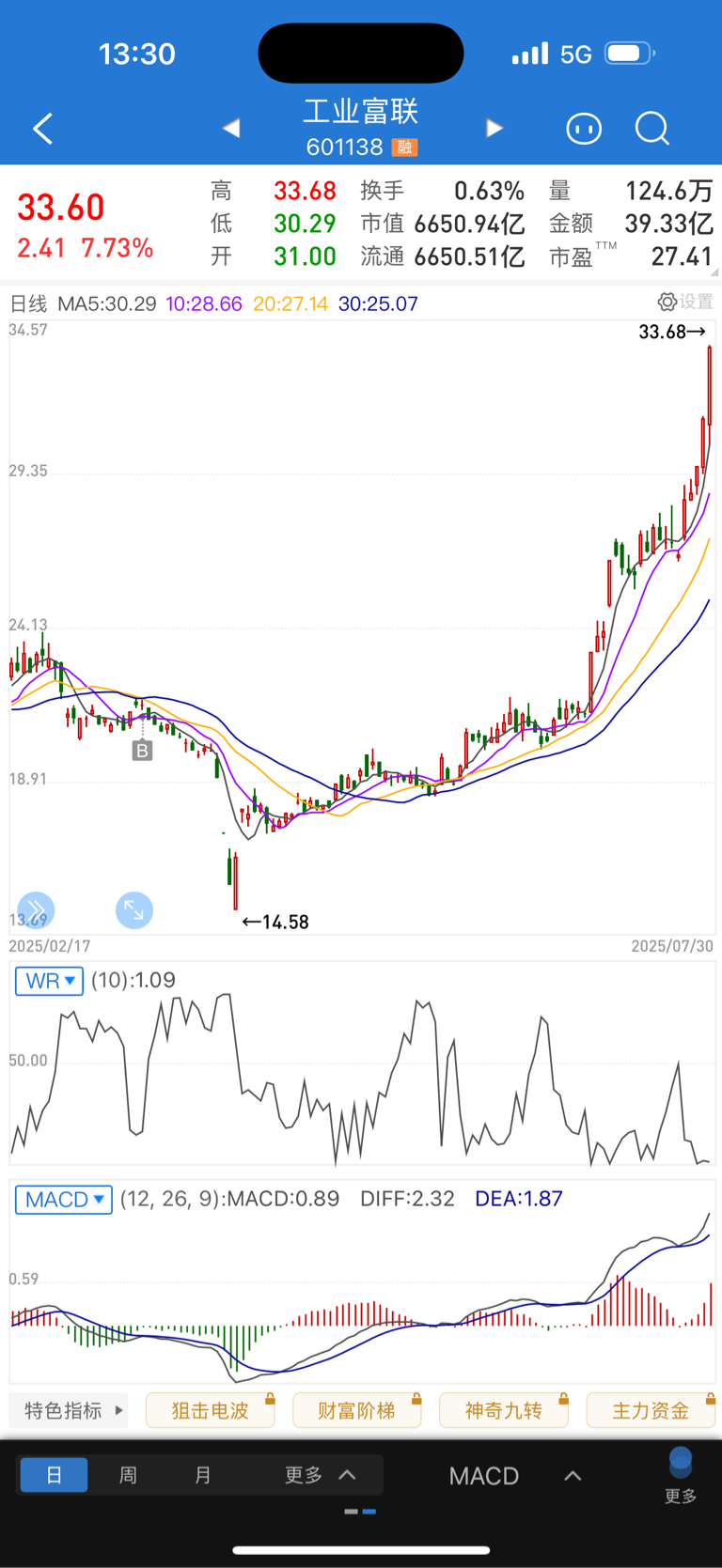Tap the lock icon on 神奇九转
Image resolution: width=722 pixels, height=1568 pixels.
[x=563, y=1399]
